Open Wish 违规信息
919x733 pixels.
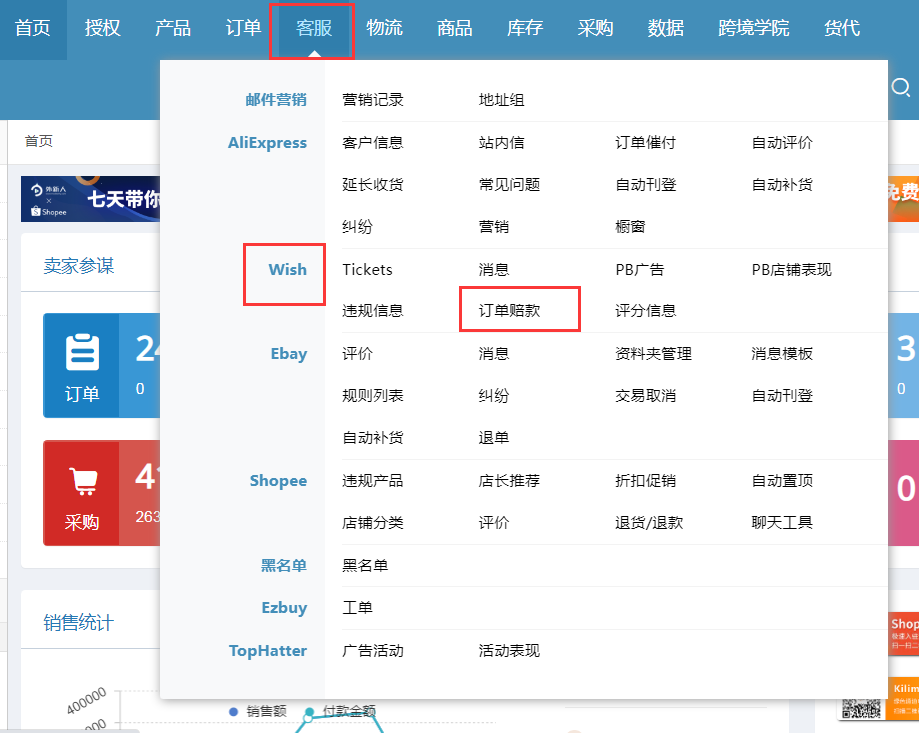click(x=373, y=311)
